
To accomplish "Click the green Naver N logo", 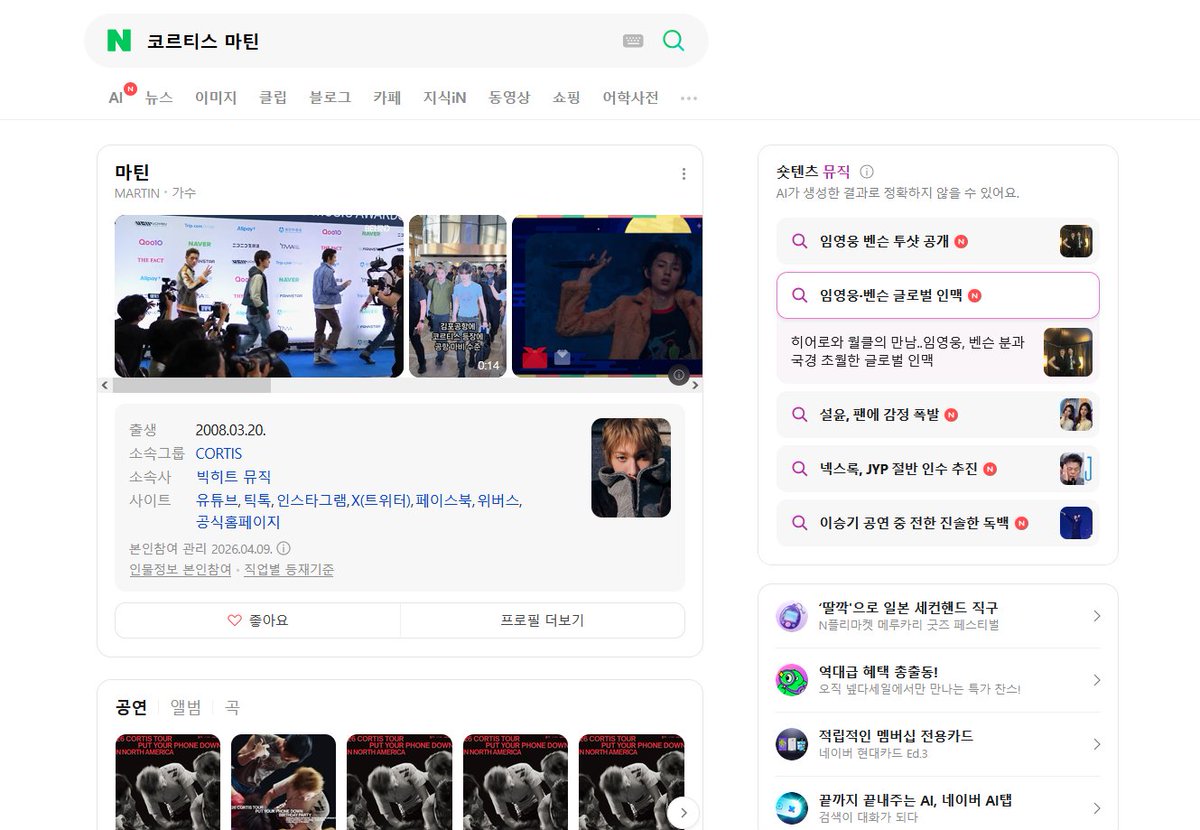I will point(119,41).
